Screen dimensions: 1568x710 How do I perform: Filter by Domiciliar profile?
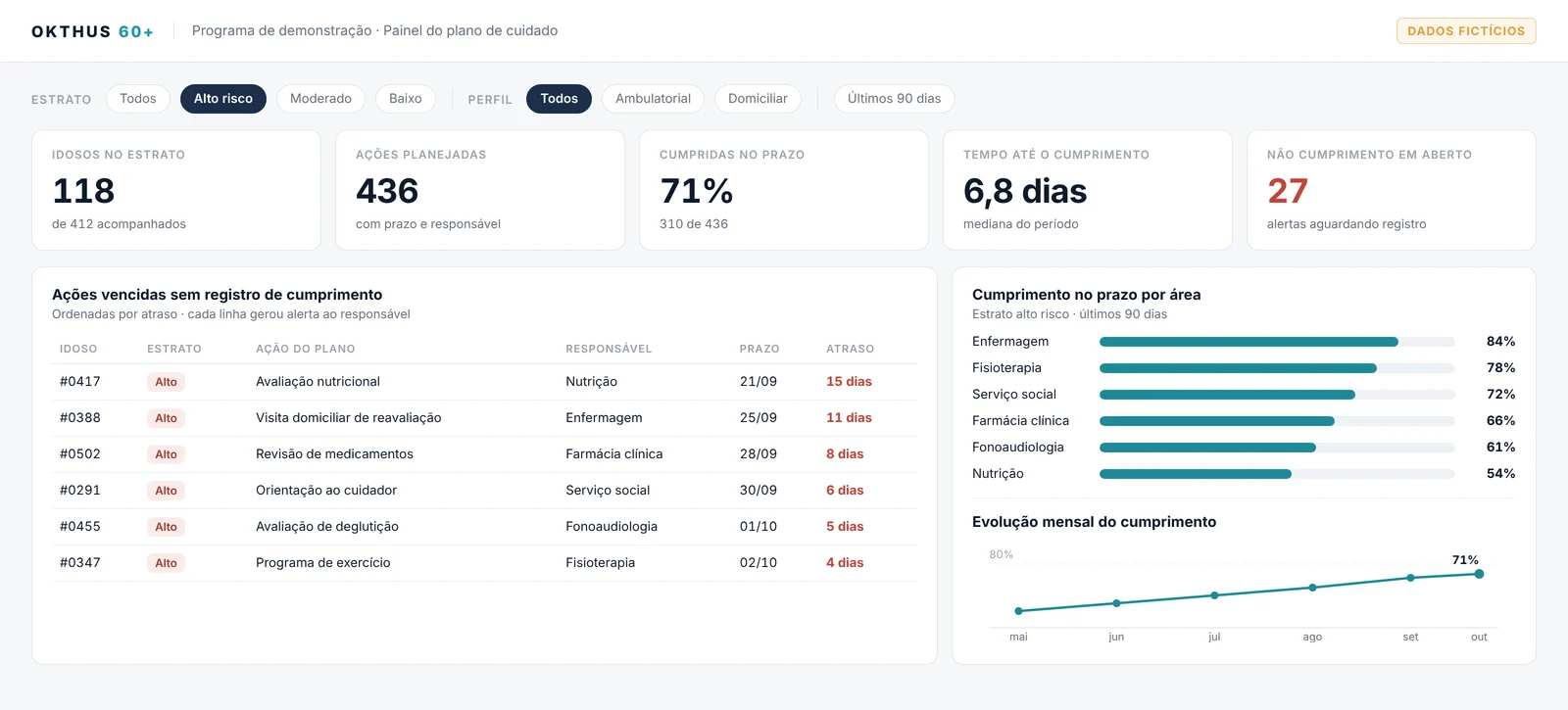pyautogui.click(x=758, y=99)
